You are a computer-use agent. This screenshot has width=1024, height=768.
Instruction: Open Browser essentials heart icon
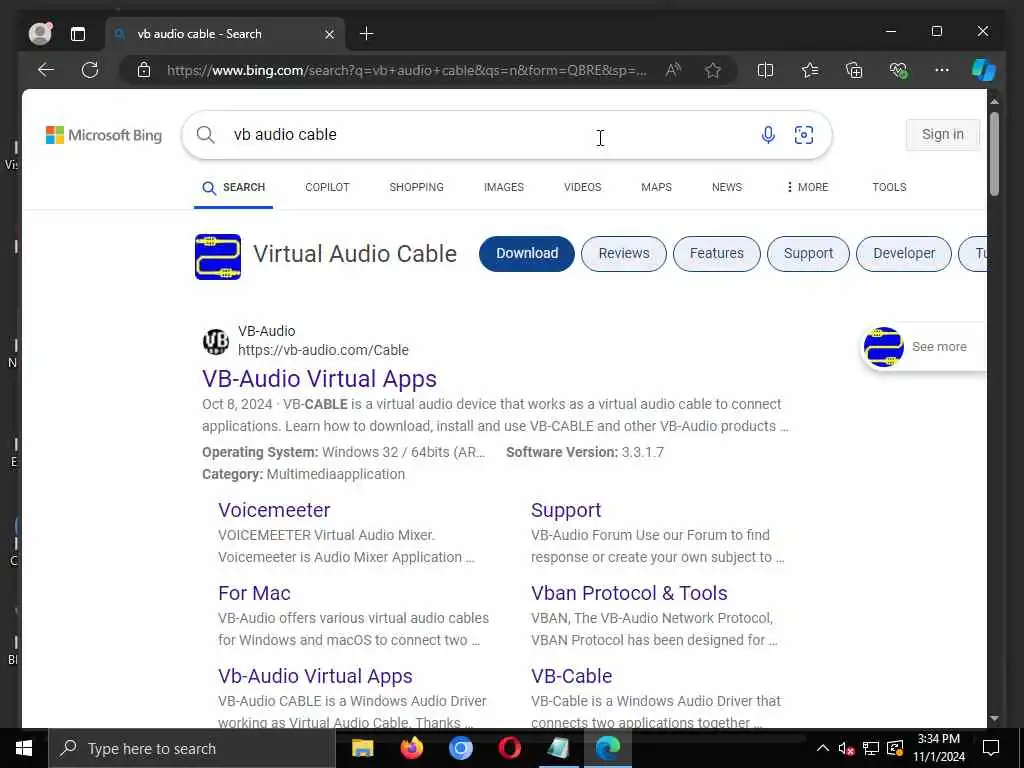pyautogui.click(x=899, y=70)
